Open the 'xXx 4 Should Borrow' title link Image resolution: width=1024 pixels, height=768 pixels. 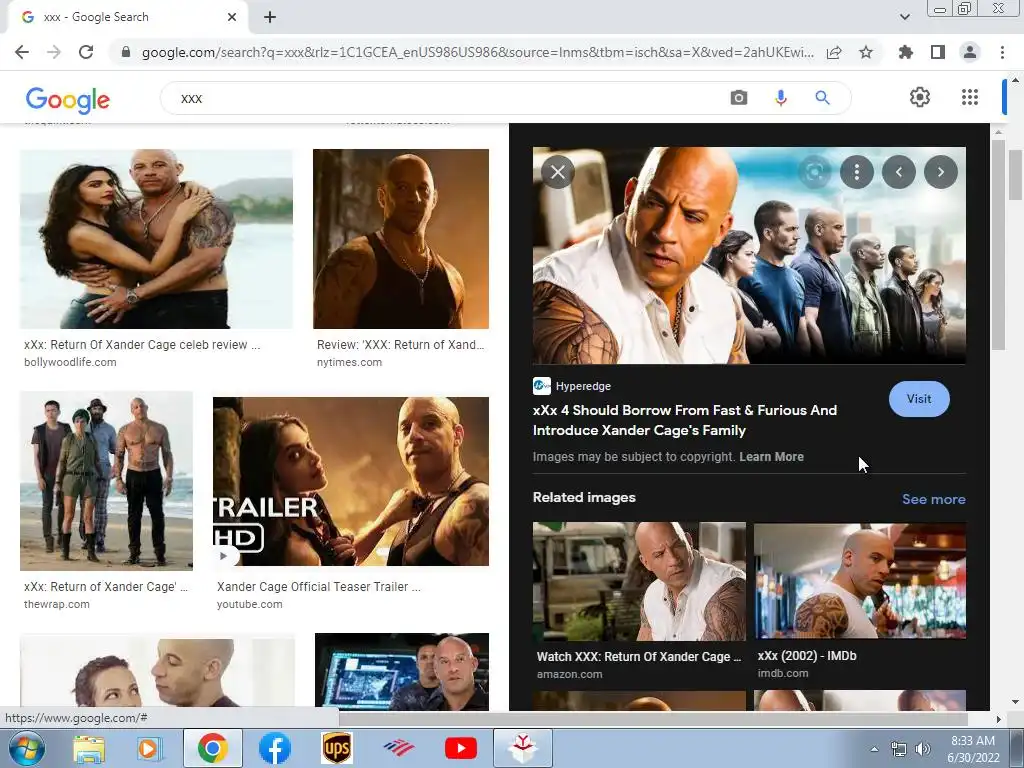coord(684,420)
